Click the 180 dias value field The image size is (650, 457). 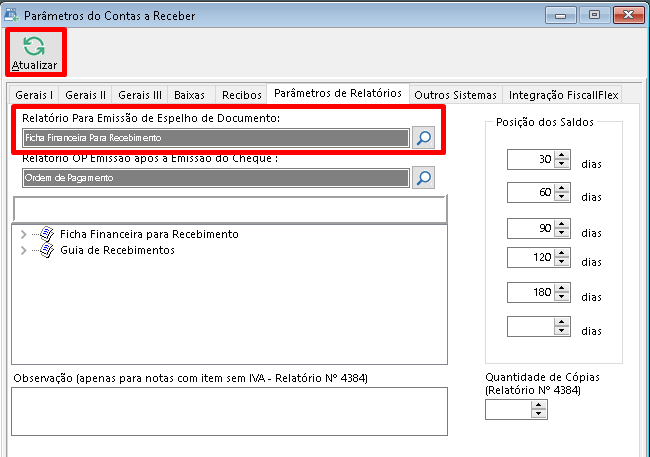pos(531,293)
